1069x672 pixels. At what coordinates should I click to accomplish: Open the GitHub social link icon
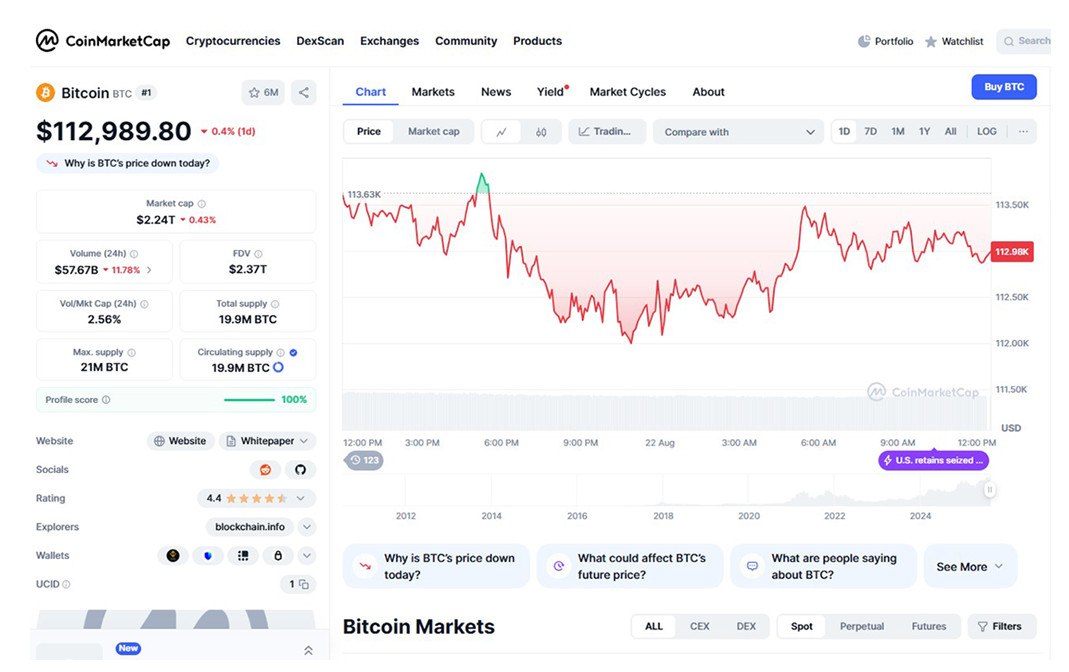300,470
